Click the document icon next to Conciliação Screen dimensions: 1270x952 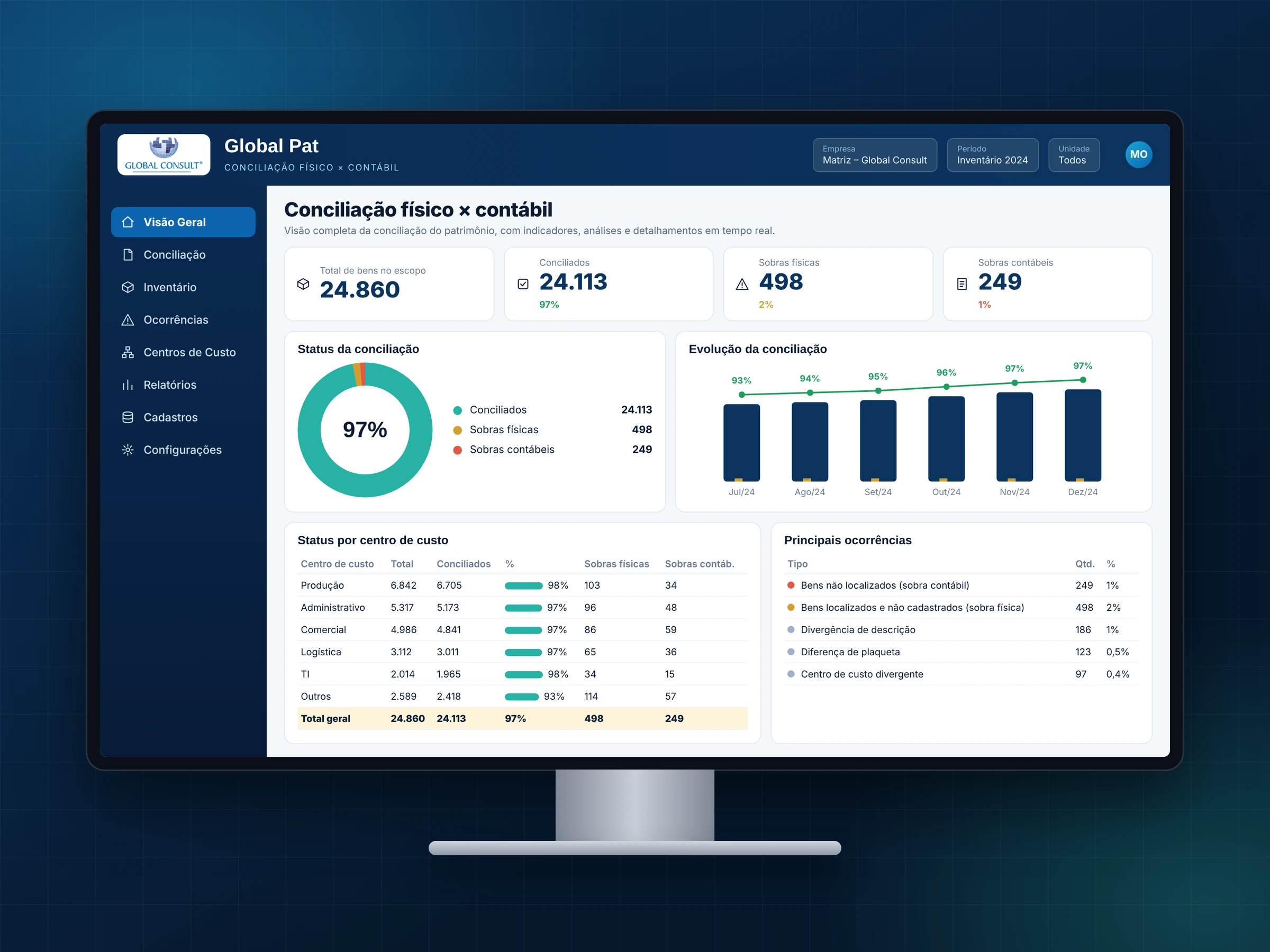[x=128, y=255]
